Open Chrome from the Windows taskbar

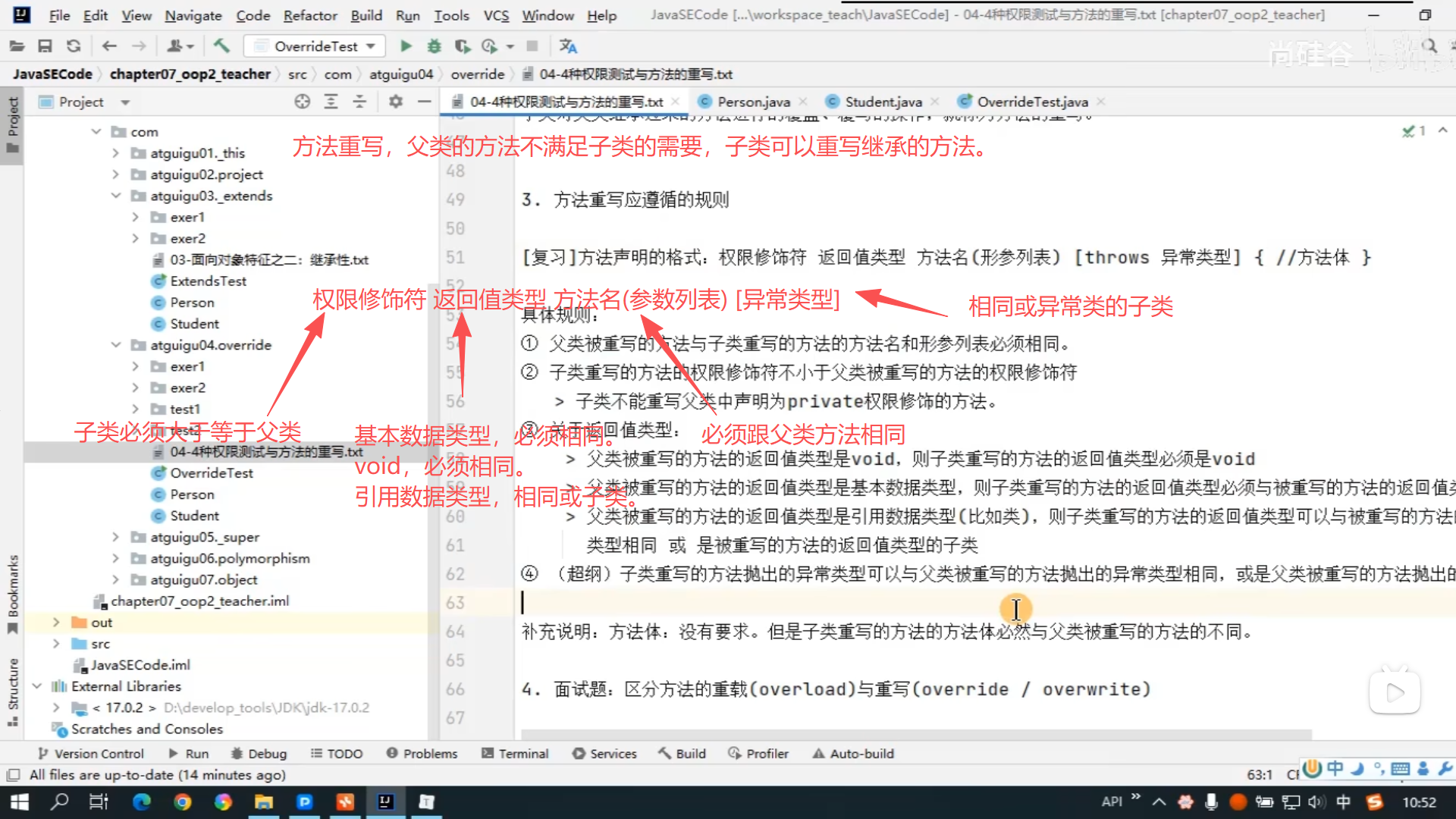(x=182, y=802)
